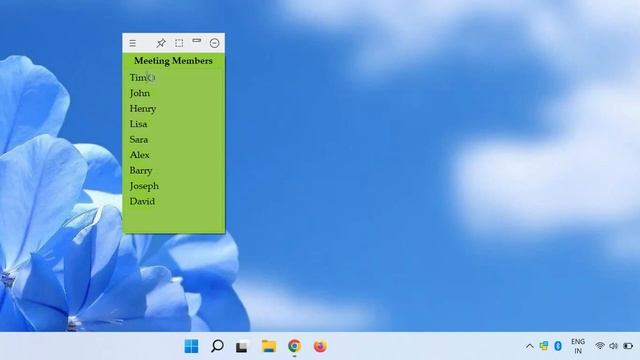
Task: Click the name Sara in the note
Action: [x=139, y=139]
